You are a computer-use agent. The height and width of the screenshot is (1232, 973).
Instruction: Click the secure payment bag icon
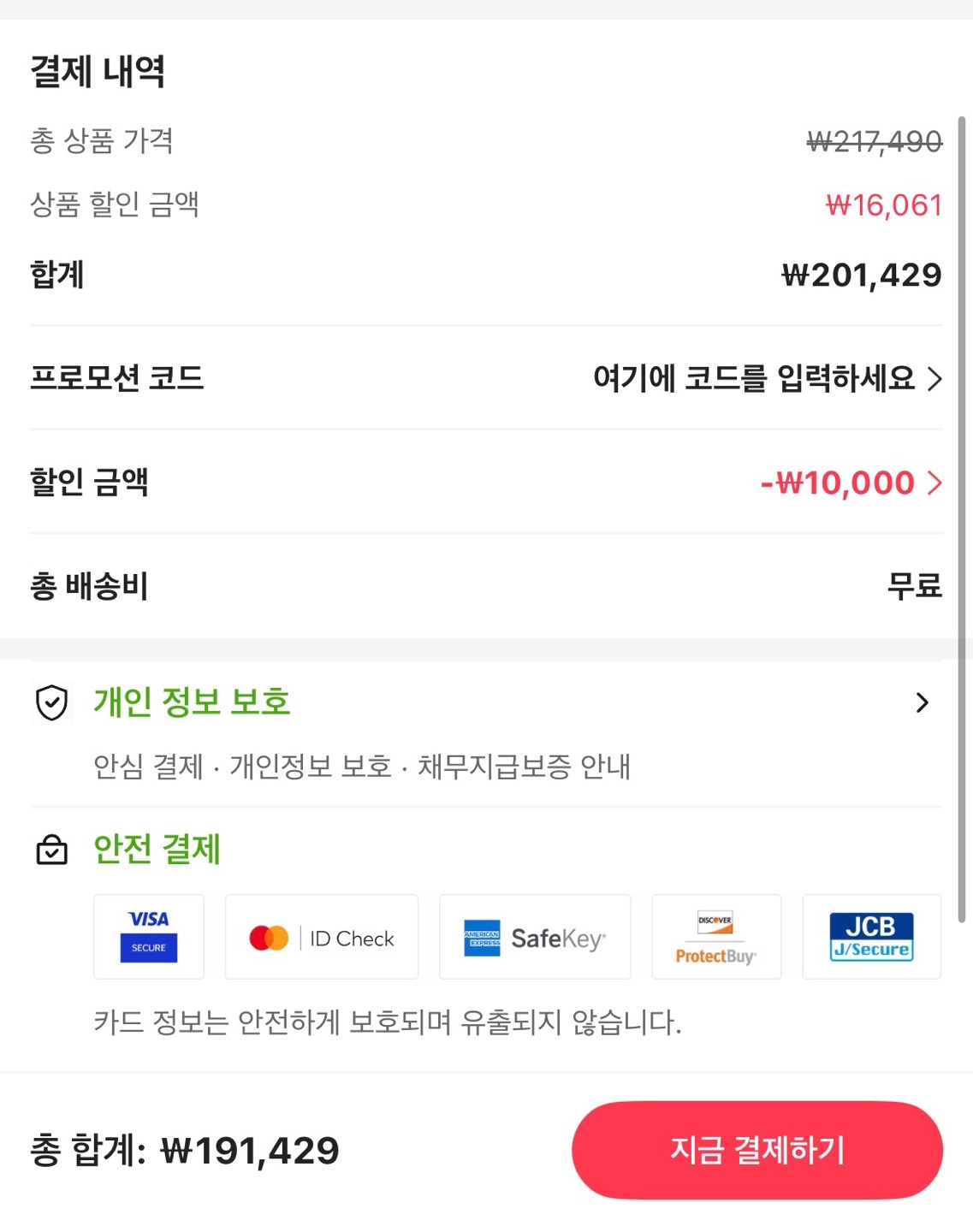[52, 850]
